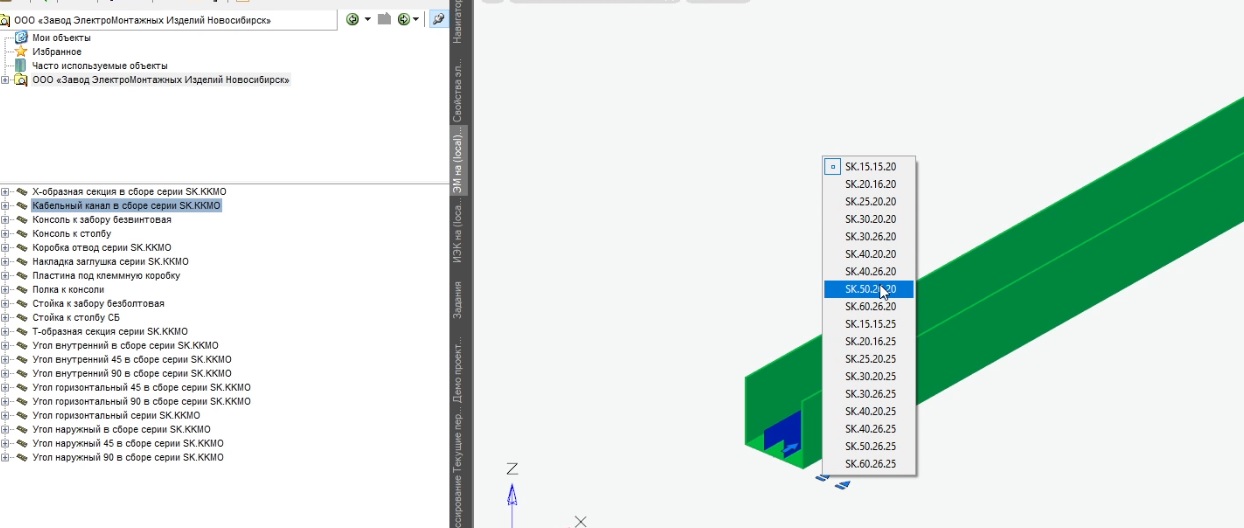Click the back navigation arrow icon

coord(352,19)
